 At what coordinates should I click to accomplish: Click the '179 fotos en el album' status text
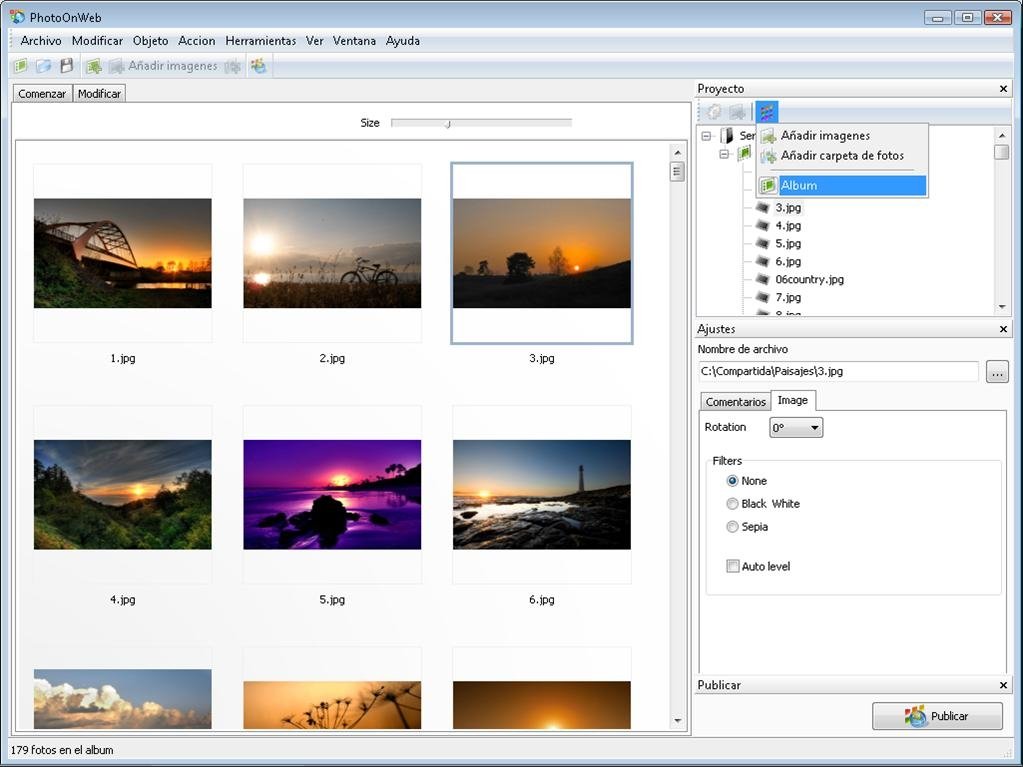pos(62,750)
